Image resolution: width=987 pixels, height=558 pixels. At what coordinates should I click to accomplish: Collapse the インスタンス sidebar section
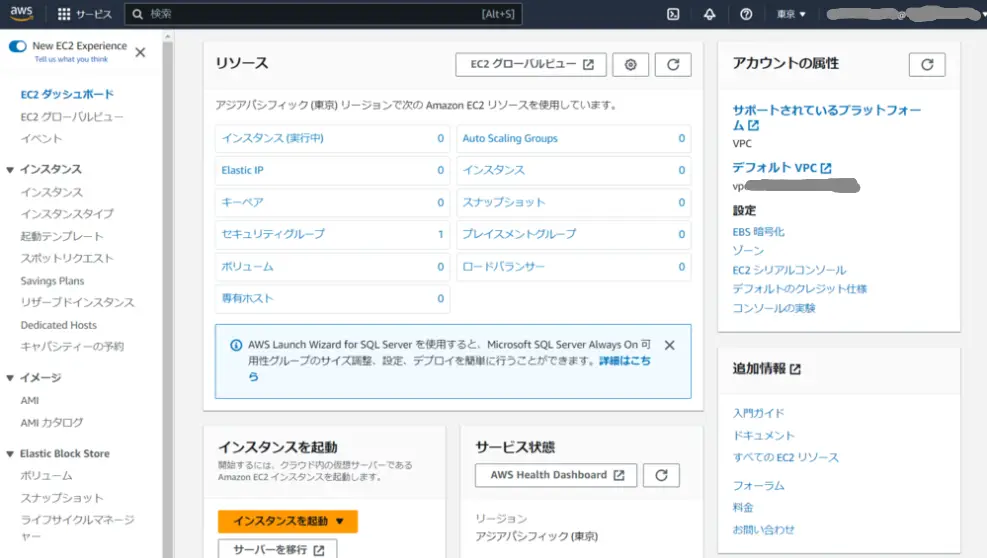point(10,169)
